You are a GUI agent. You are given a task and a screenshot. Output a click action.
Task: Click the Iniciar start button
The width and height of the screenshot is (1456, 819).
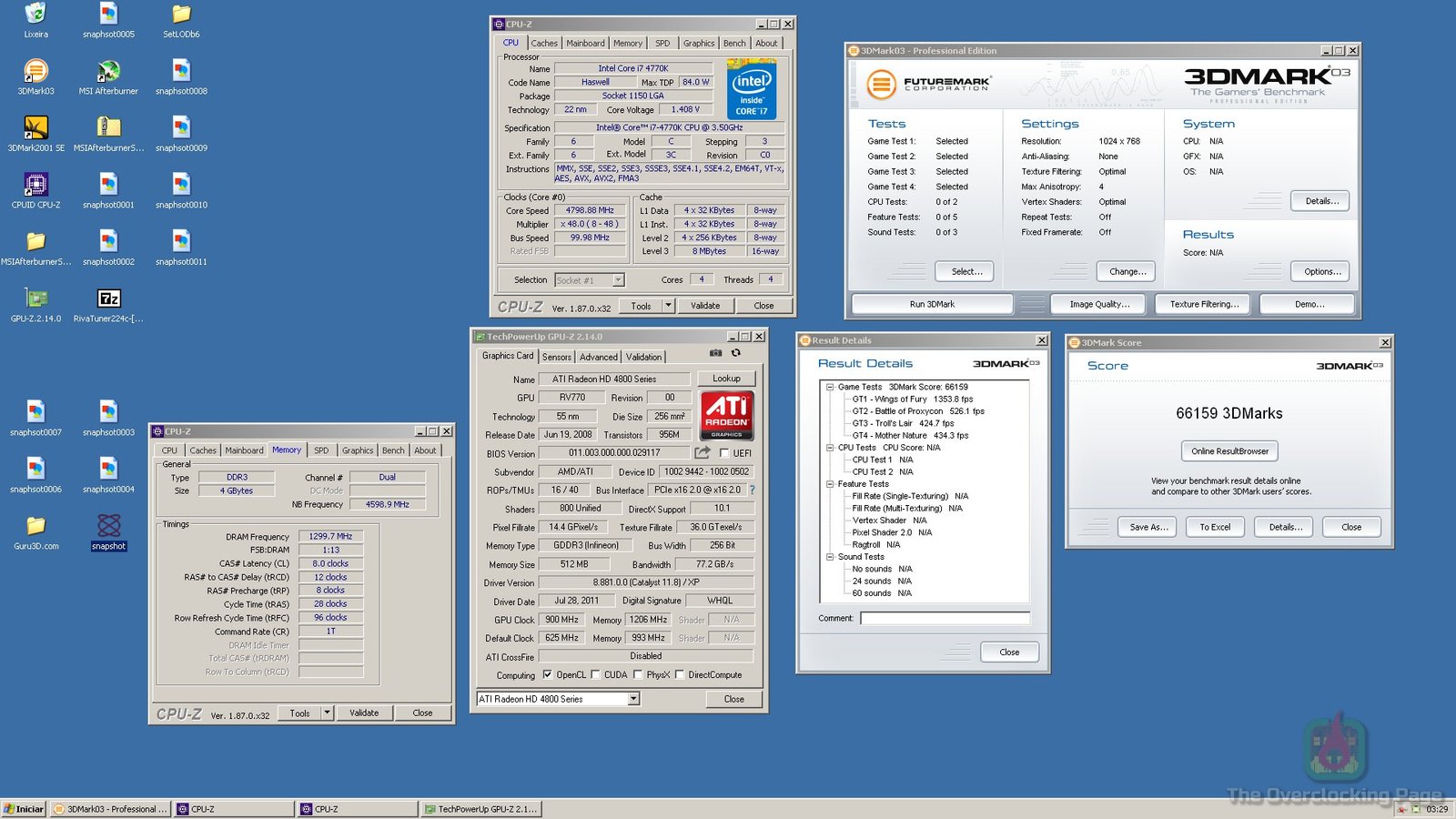pos(24,809)
